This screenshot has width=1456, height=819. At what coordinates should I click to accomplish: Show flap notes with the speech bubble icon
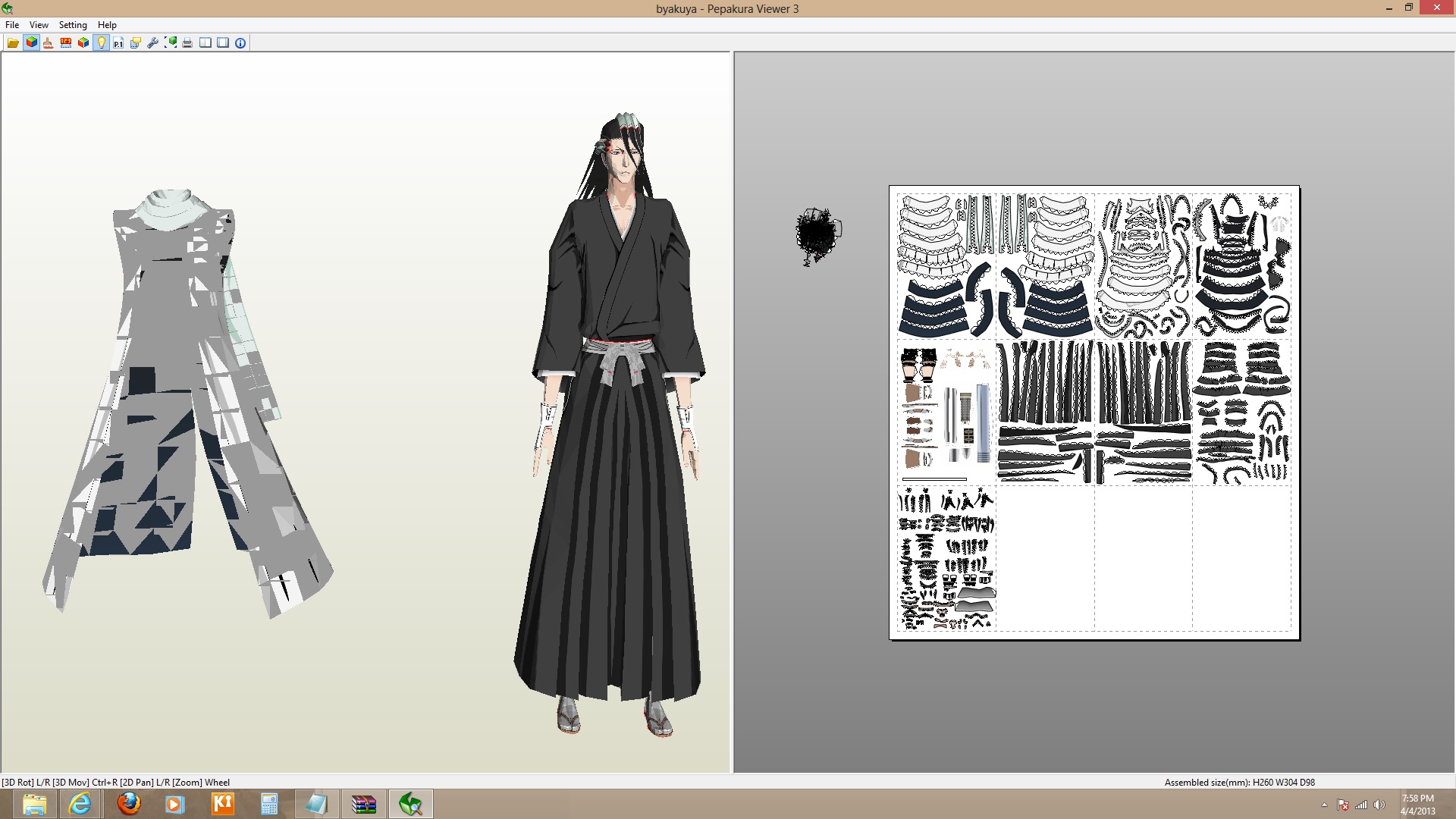click(x=136, y=43)
